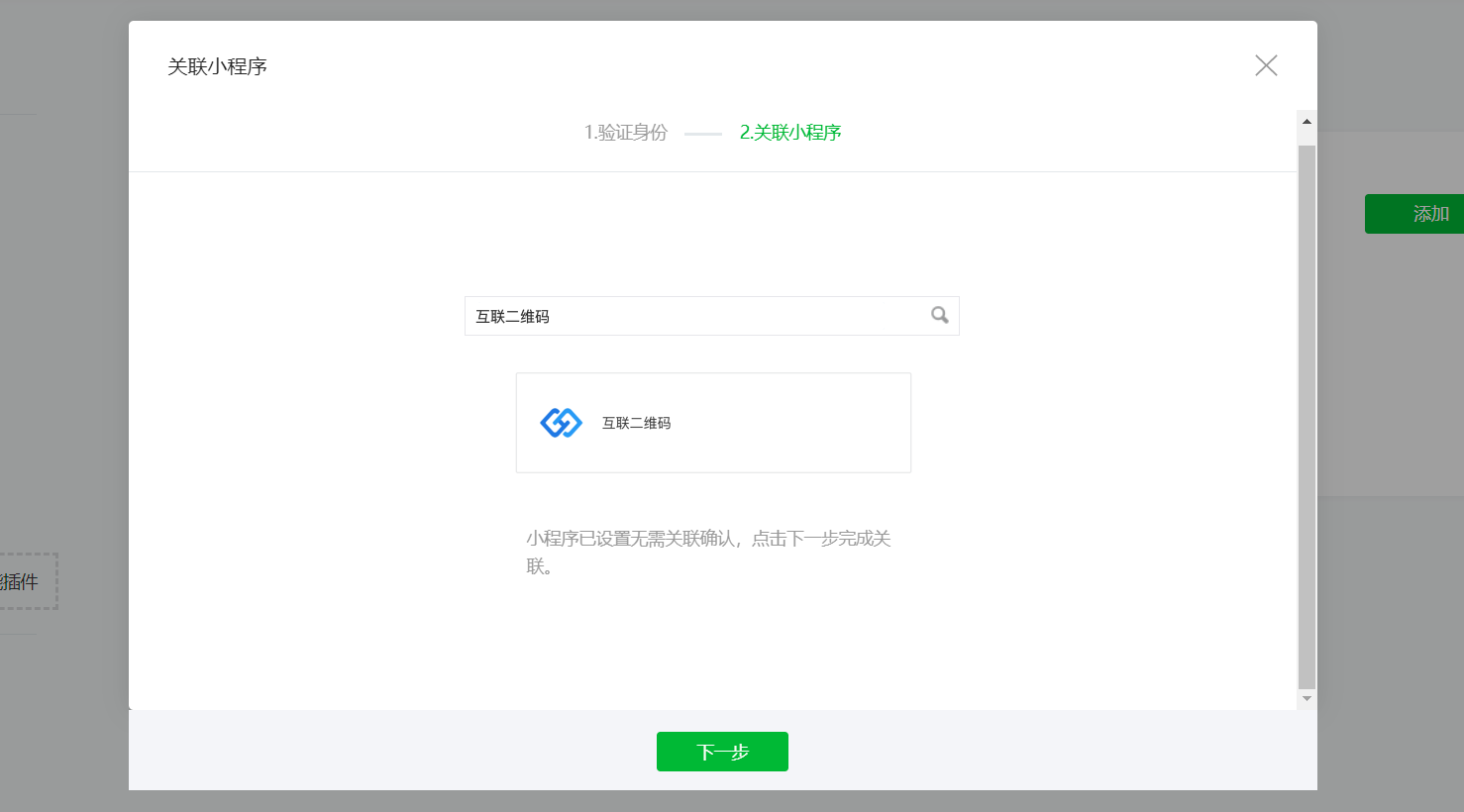Click the line connecting the two steps

click(x=703, y=134)
